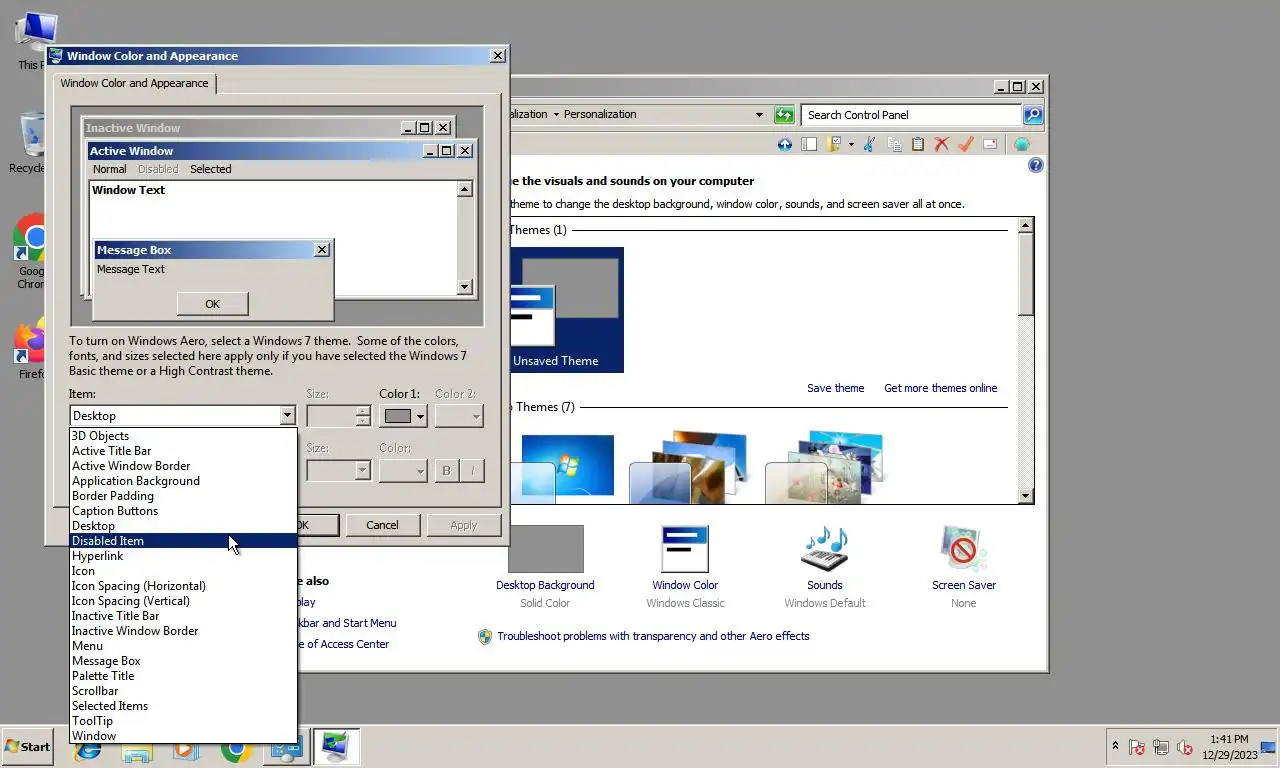Click the Personalization monitor taskbar button
This screenshot has height=768, width=1280.
point(336,747)
